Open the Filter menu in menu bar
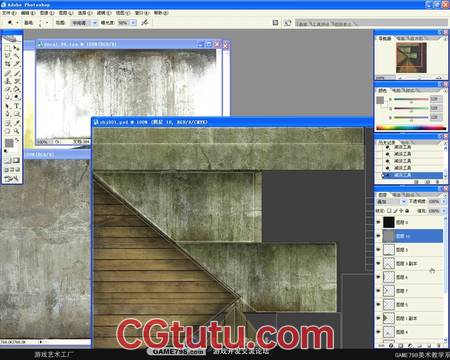The height and width of the screenshot is (360, 450). tap(104, 13)
